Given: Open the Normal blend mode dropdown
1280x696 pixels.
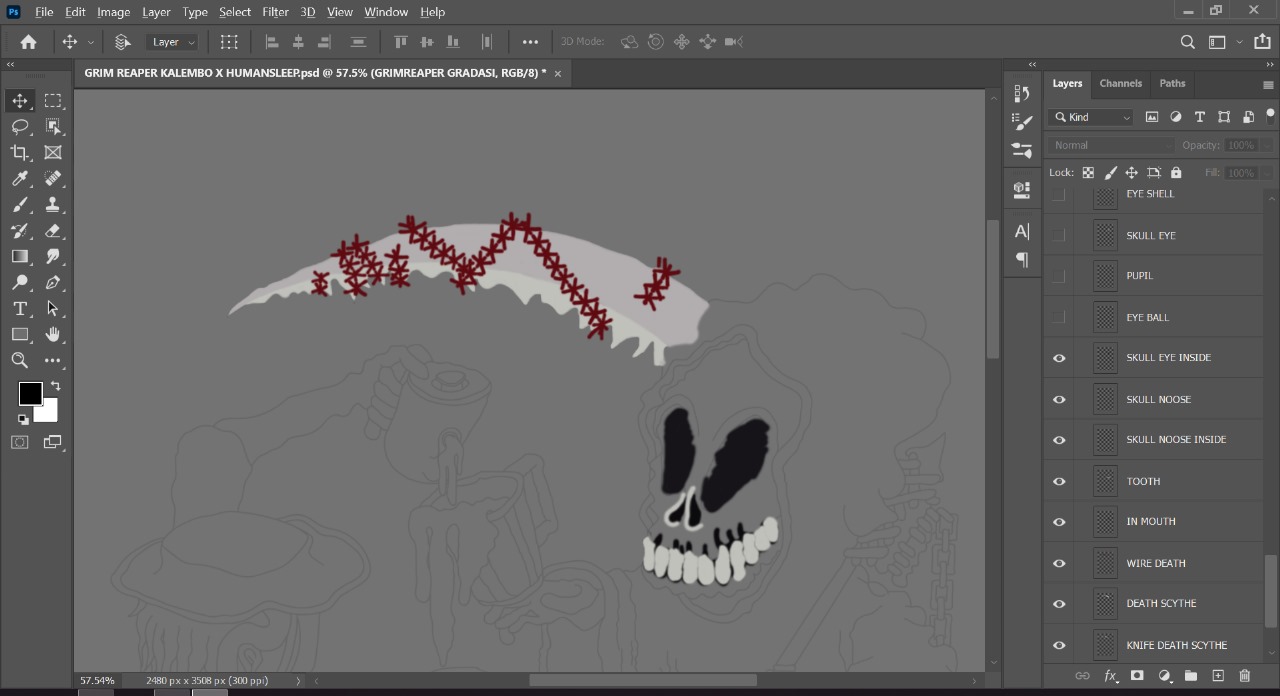Looking at the screenshot, I should [1111, 145].
